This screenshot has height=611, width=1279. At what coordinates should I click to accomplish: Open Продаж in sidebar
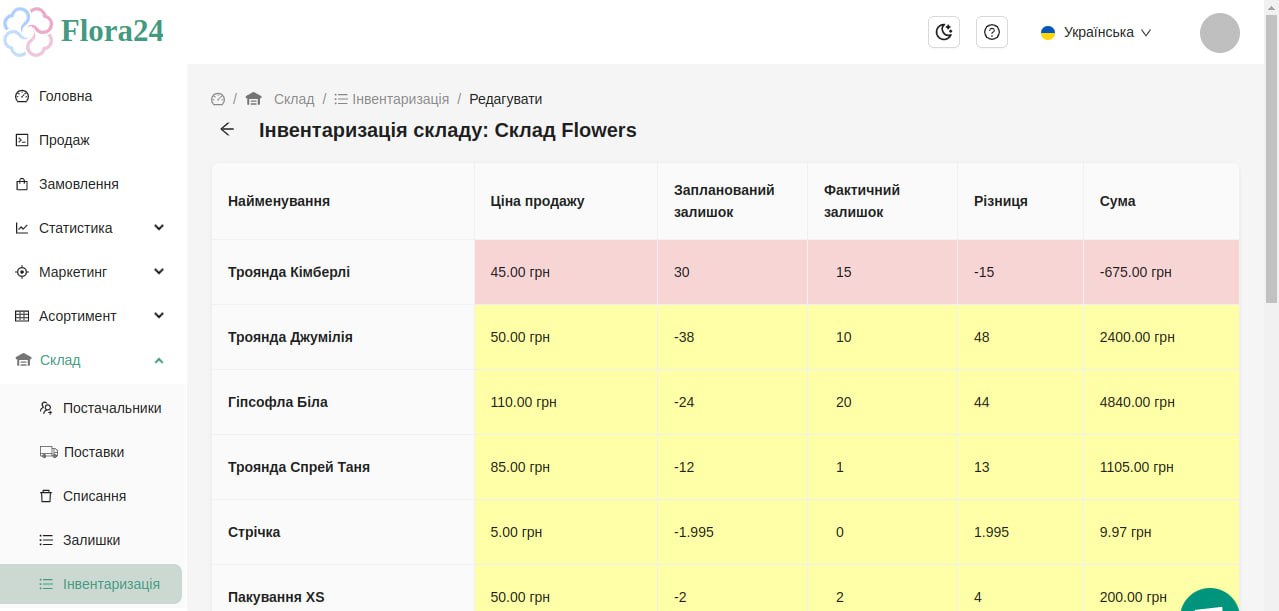pos(64,140)
